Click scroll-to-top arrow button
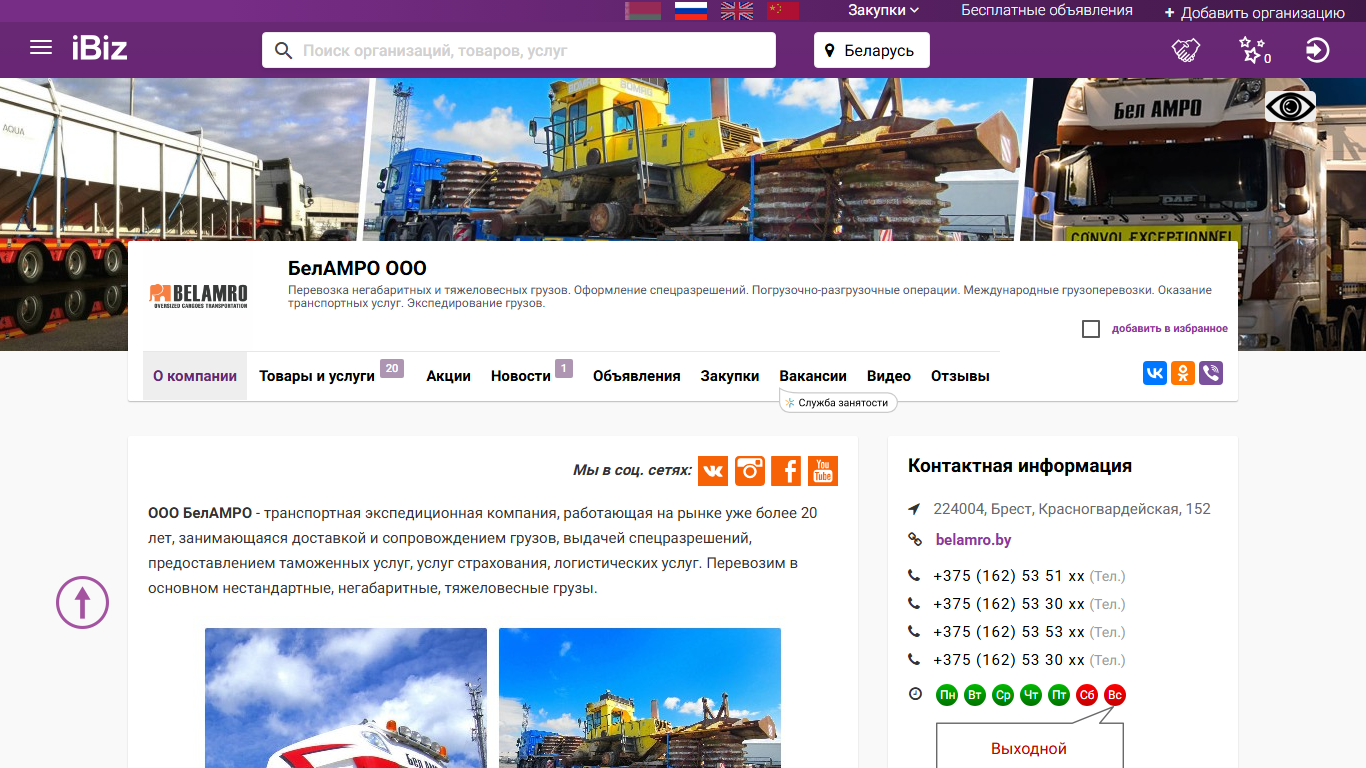The image size is (1366, 768). 82,602
